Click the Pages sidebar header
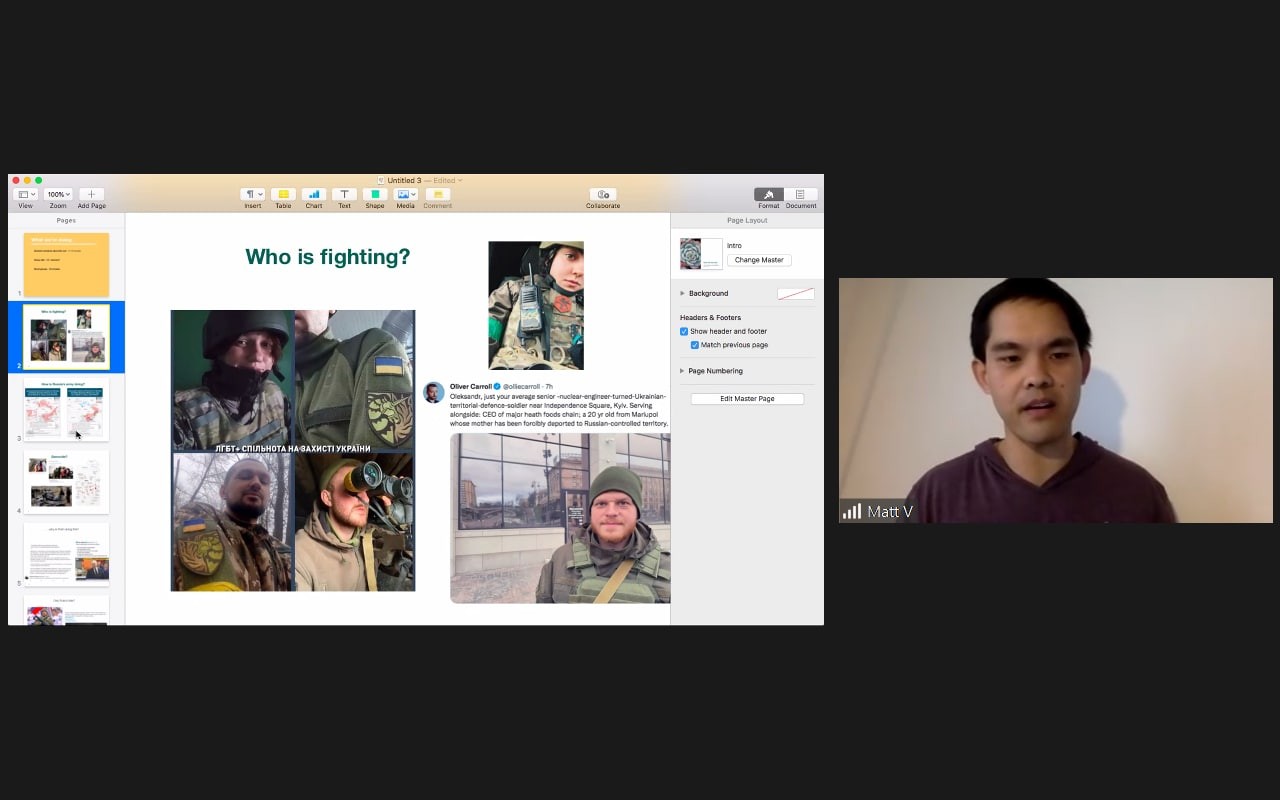Viewport: 1280px width, 800px height. (x=66, y=220)
